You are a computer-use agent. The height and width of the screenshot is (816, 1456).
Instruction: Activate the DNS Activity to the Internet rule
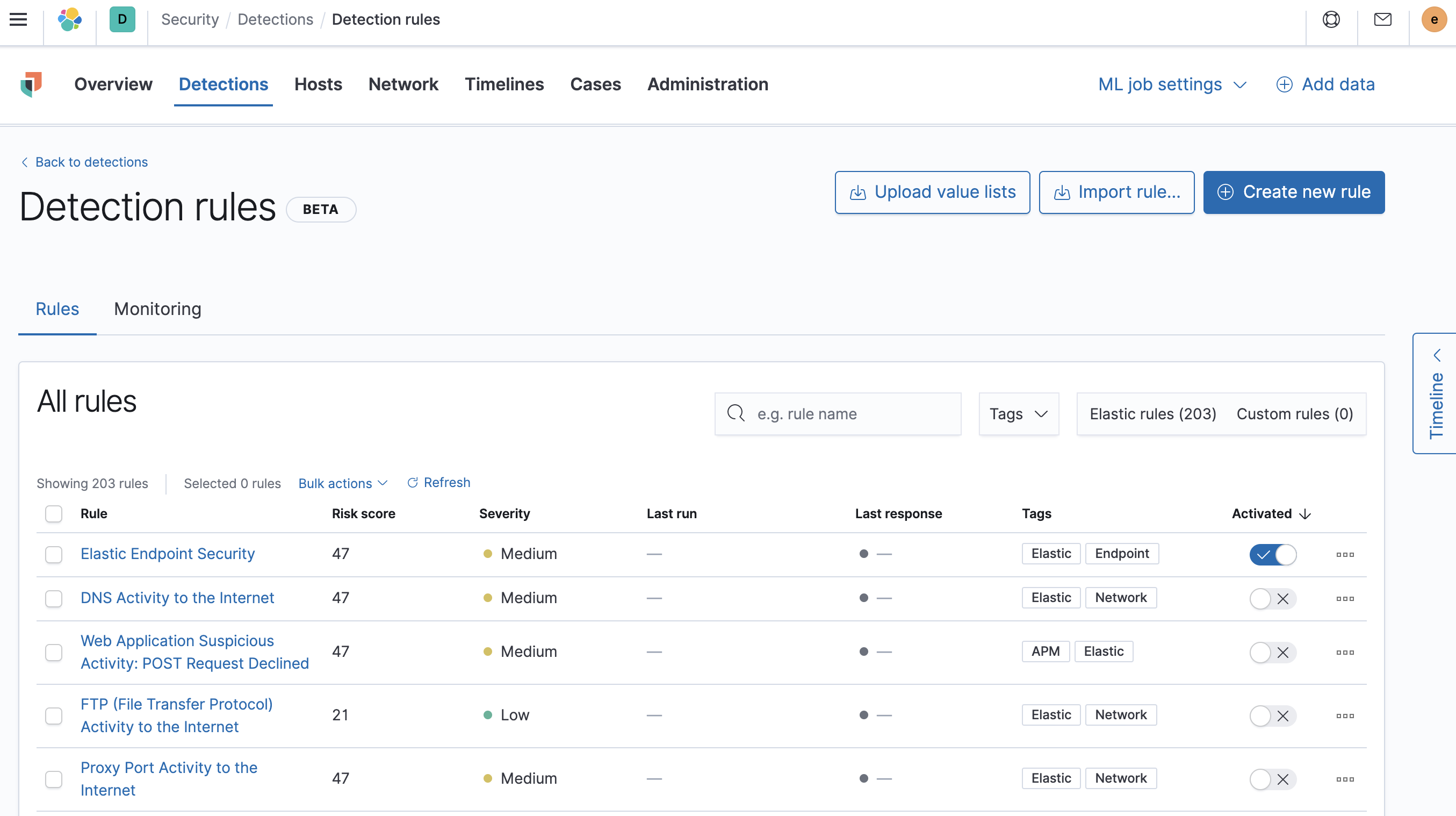pos(1272,598)
